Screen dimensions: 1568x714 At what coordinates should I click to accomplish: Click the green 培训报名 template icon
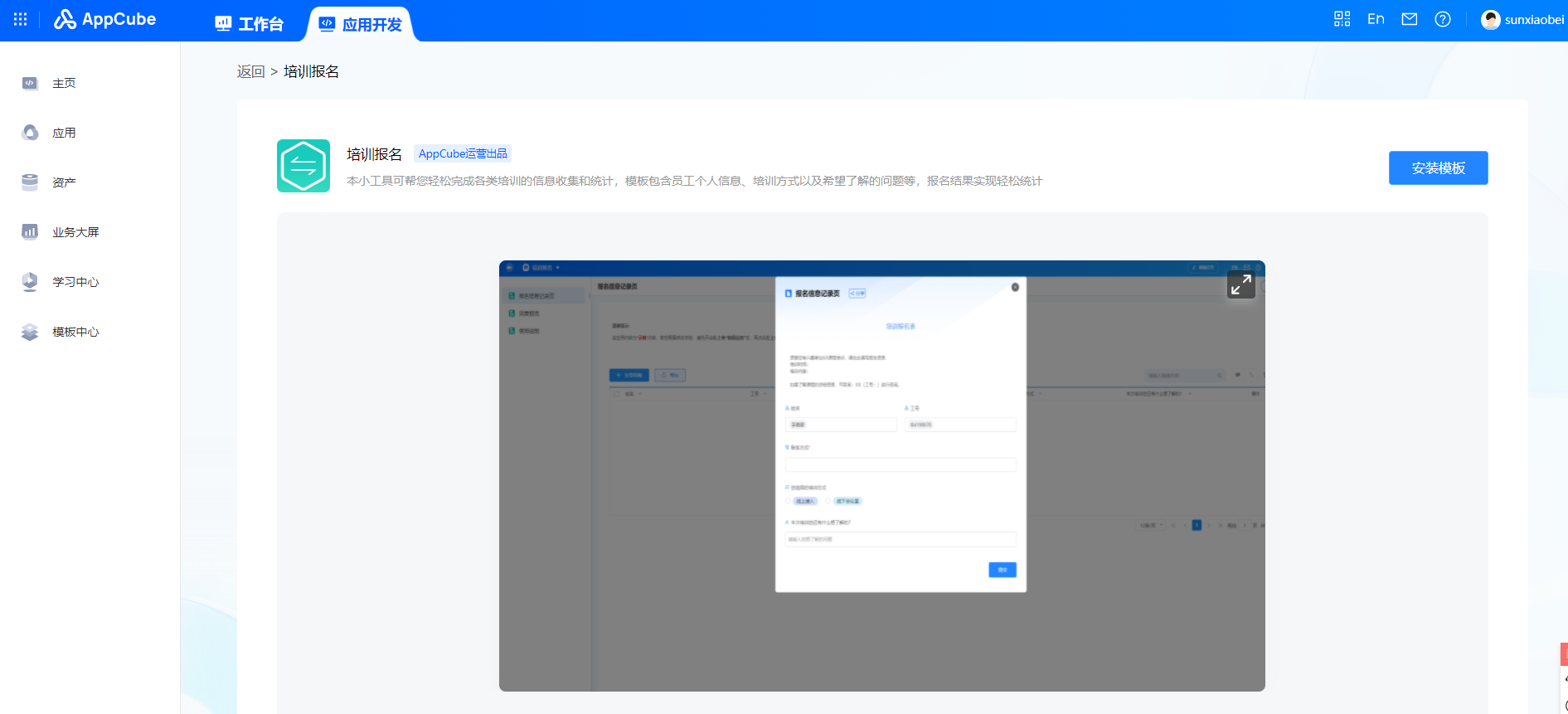[x=303, y=166]
